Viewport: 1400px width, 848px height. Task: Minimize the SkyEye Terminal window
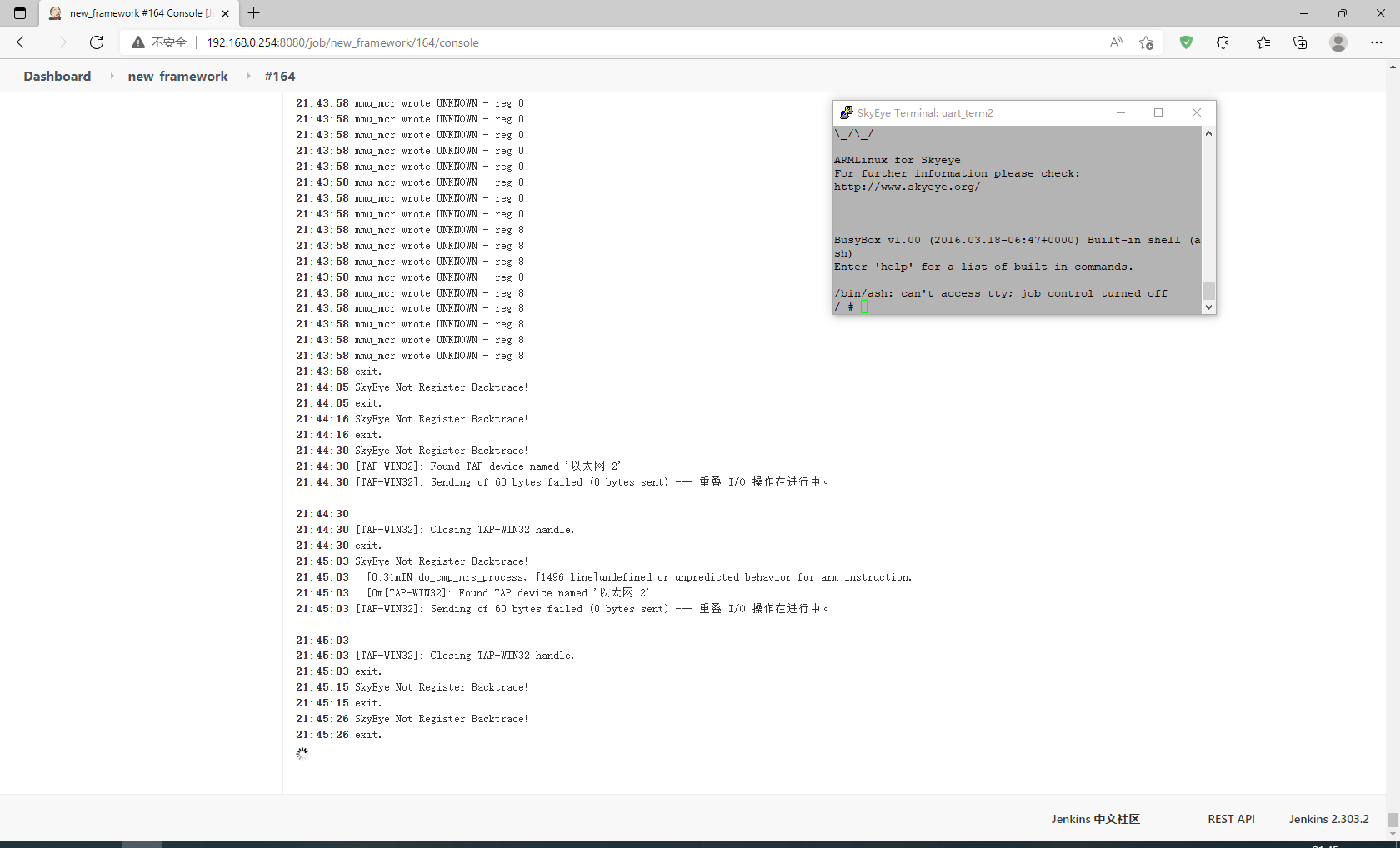[x=1121, y=112]
